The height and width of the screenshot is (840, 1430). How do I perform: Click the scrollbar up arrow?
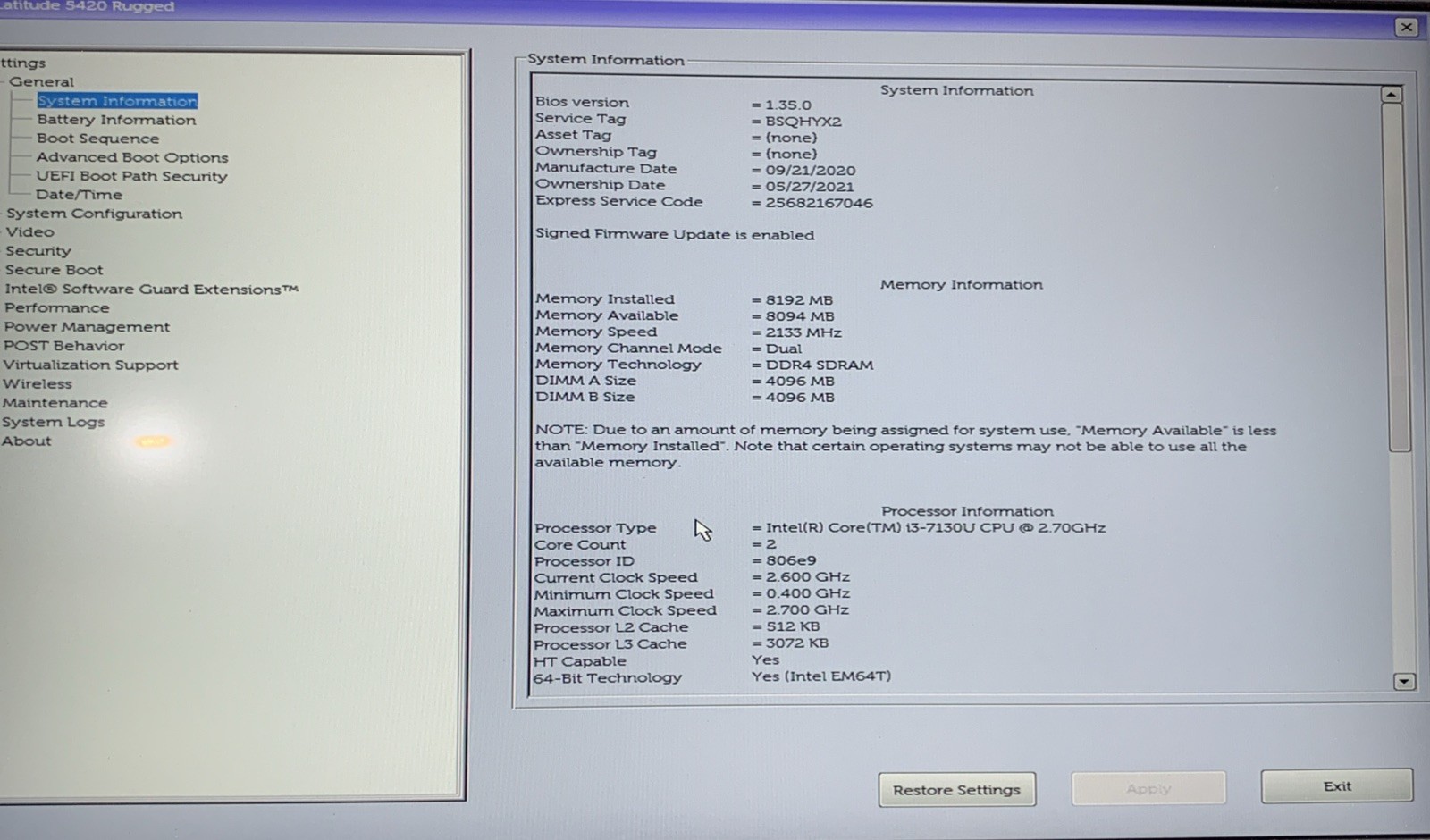click(x=1392, y=95)
